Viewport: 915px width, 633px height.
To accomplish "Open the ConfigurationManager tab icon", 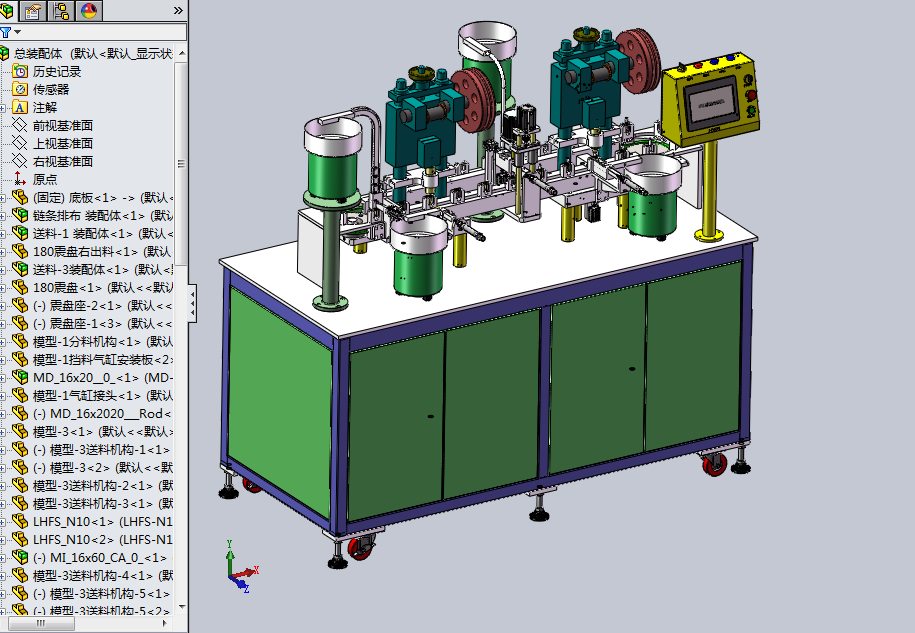I will (61, 11).
